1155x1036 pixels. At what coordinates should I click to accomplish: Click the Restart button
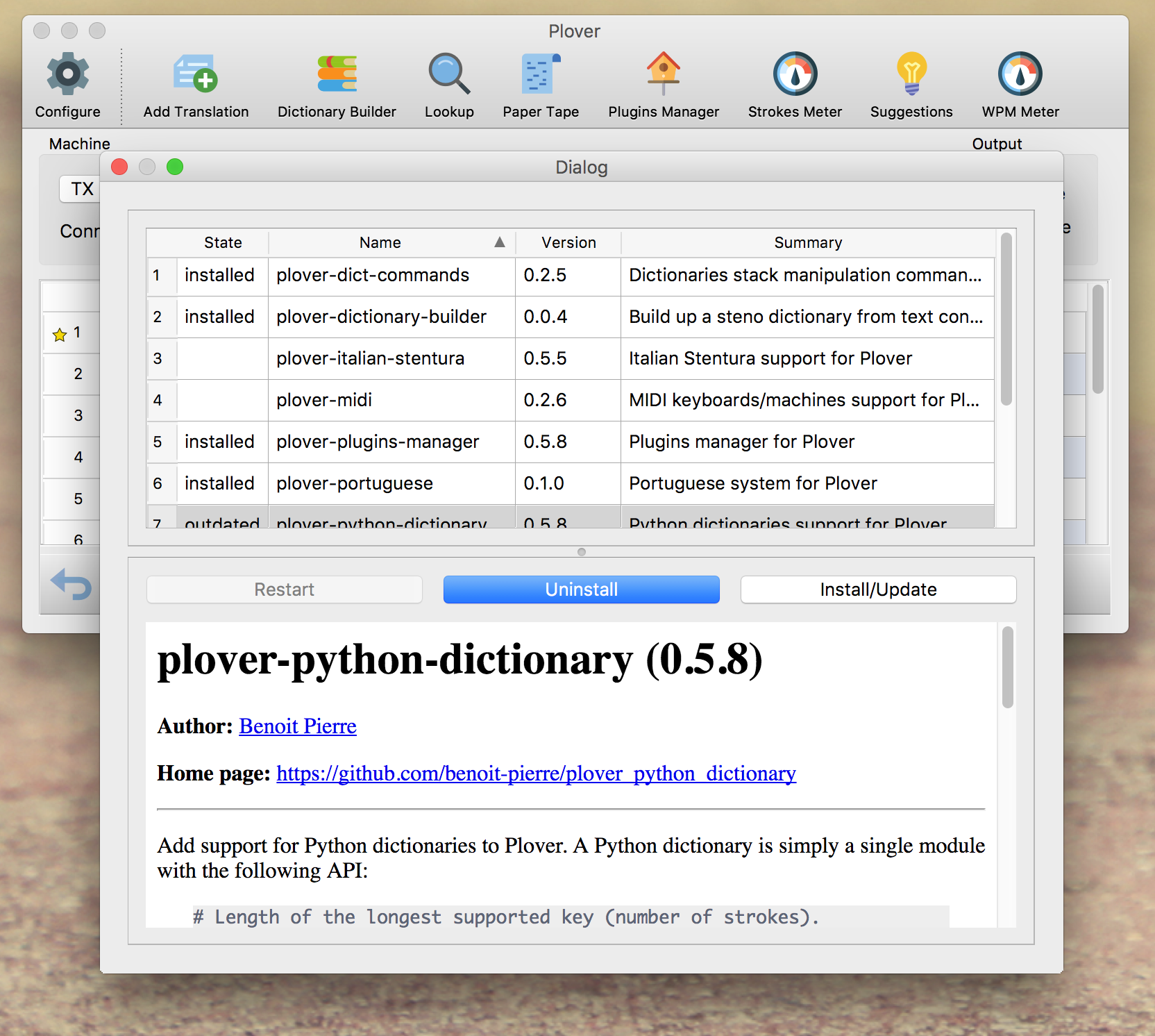click(284, 590)
